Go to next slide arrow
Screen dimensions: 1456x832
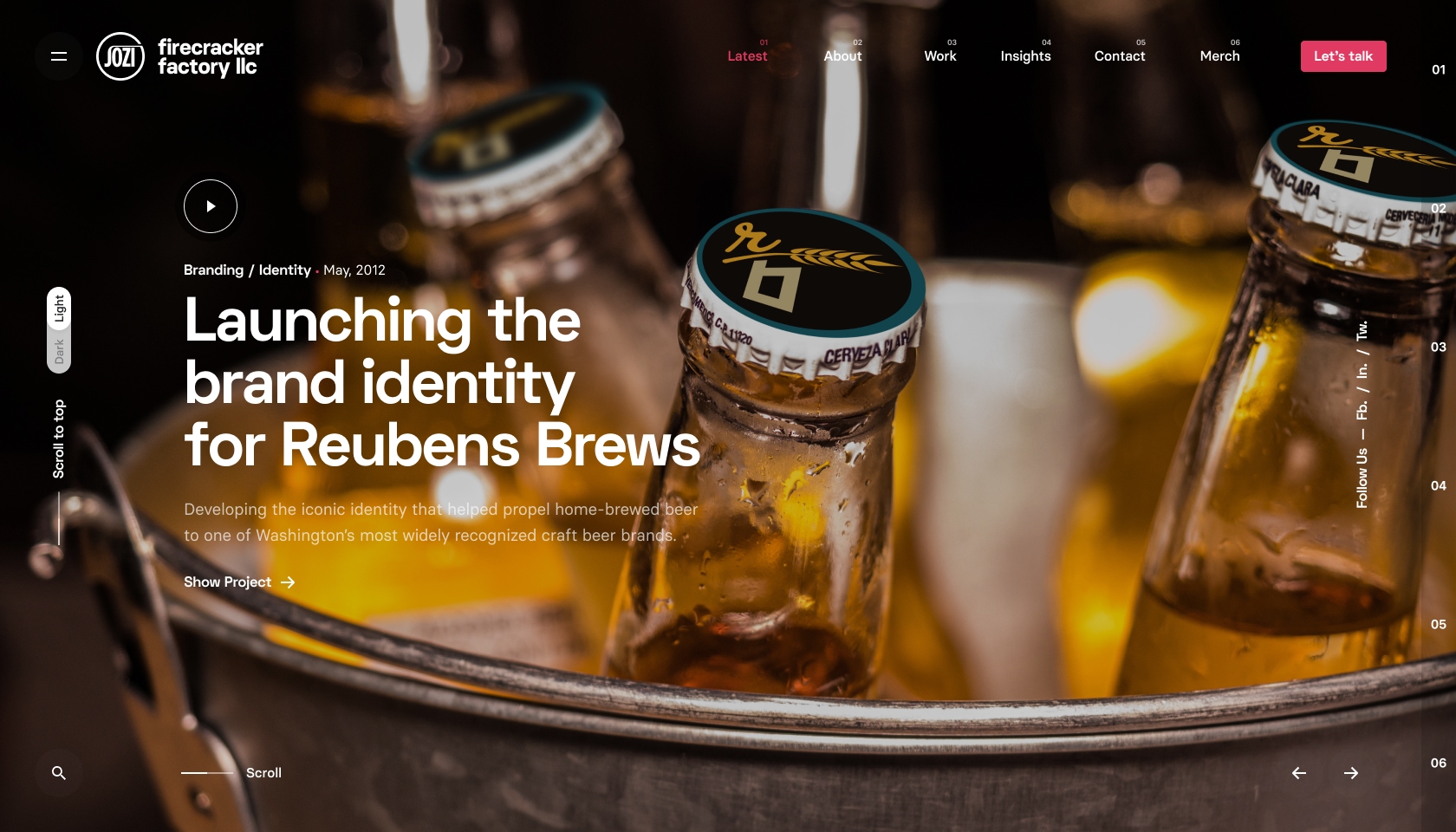(1351, 773)
